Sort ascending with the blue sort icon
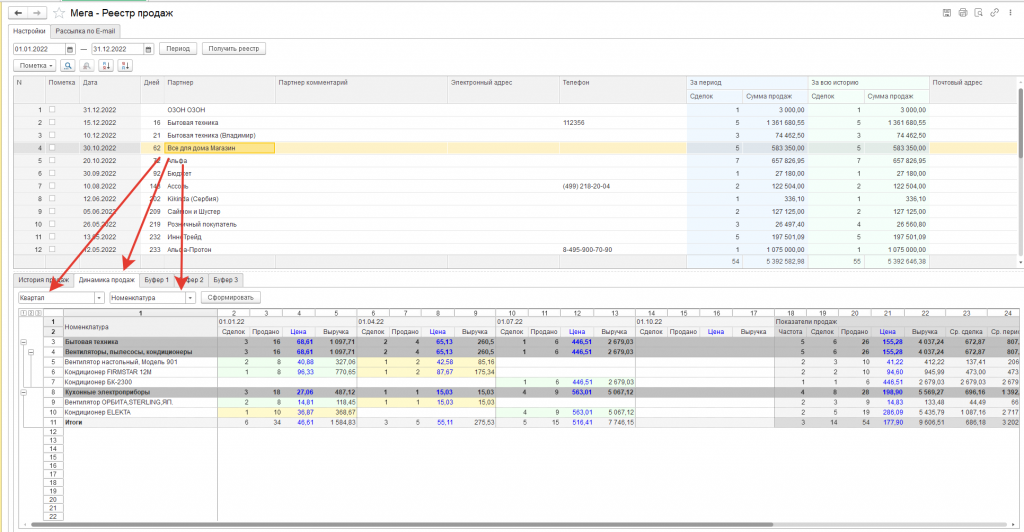The width and height of the screenshot is (1024, 532). (106, 66)
